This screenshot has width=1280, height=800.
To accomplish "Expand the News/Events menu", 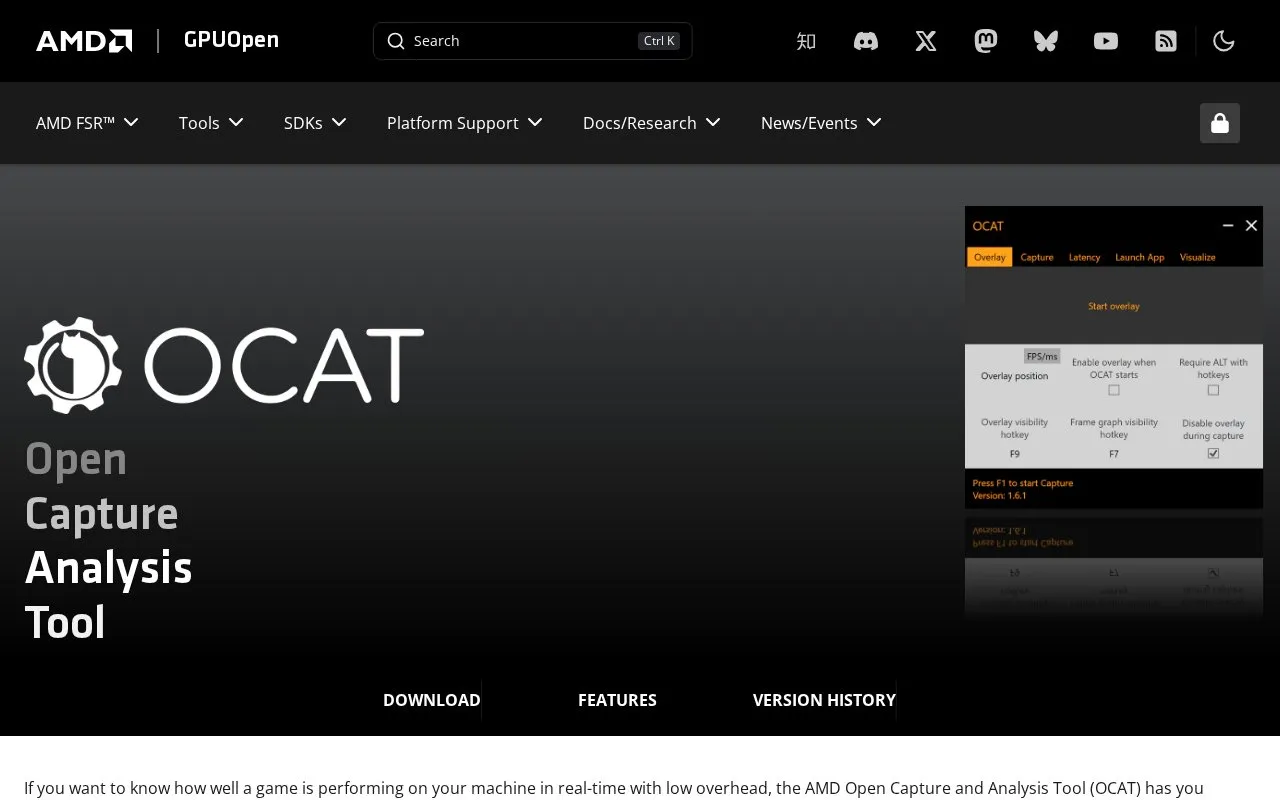I will click(x=821, y=123).
